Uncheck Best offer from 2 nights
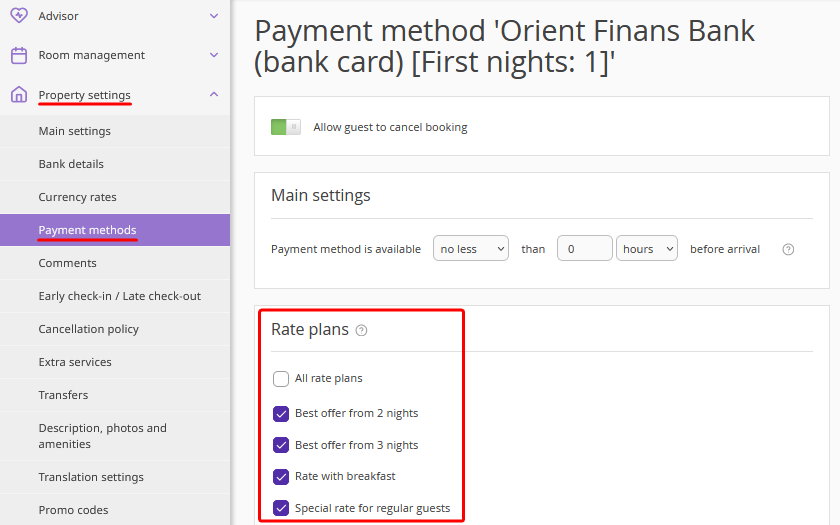The height and width of the screenshot is (525, 840). (281, 414)
